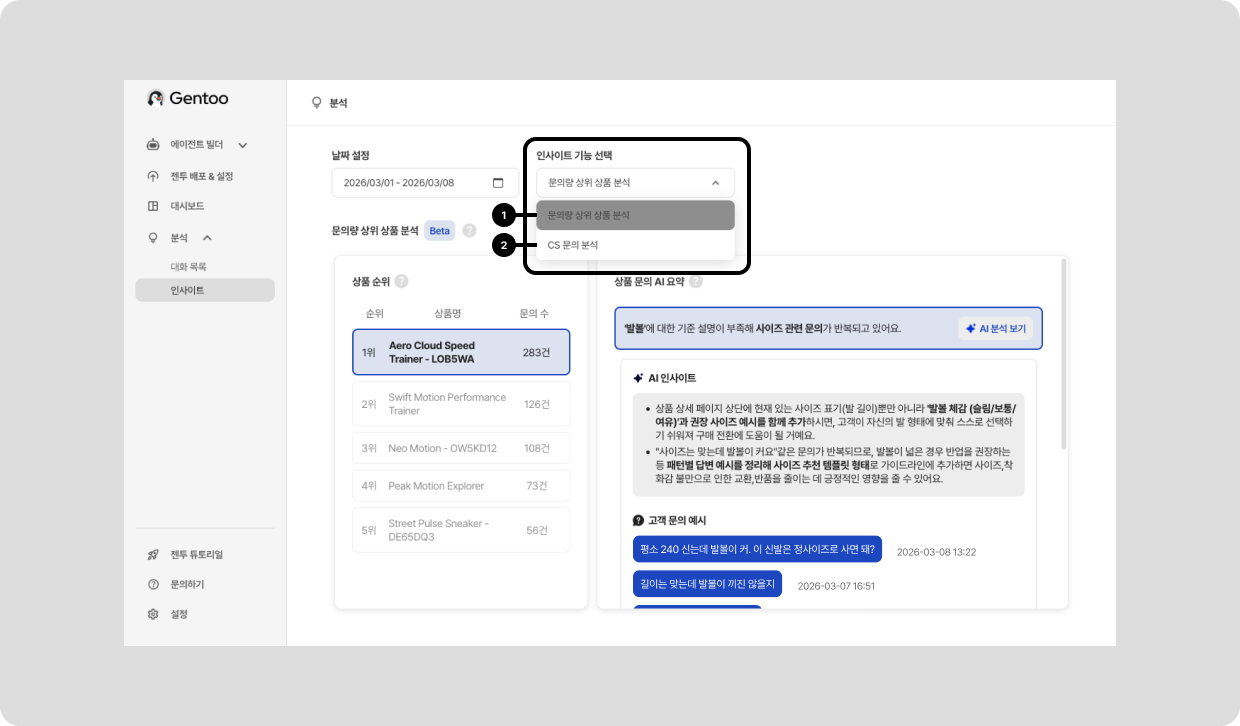The height and width of the screenshot is (726, 1240).
Task: Open 대화 목록 in sidebar
Action: pos(188,267)
